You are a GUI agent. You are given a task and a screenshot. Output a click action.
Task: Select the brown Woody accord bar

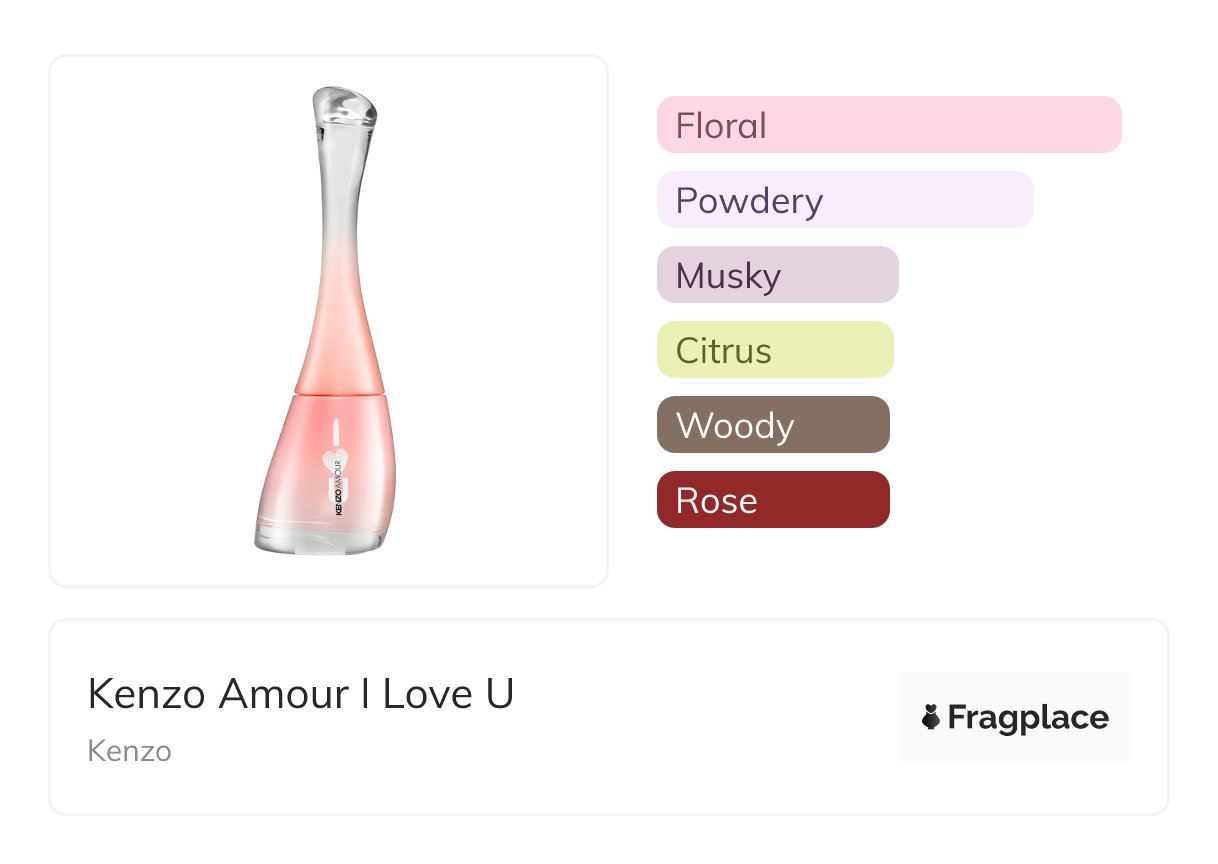[x=772, y=425]
